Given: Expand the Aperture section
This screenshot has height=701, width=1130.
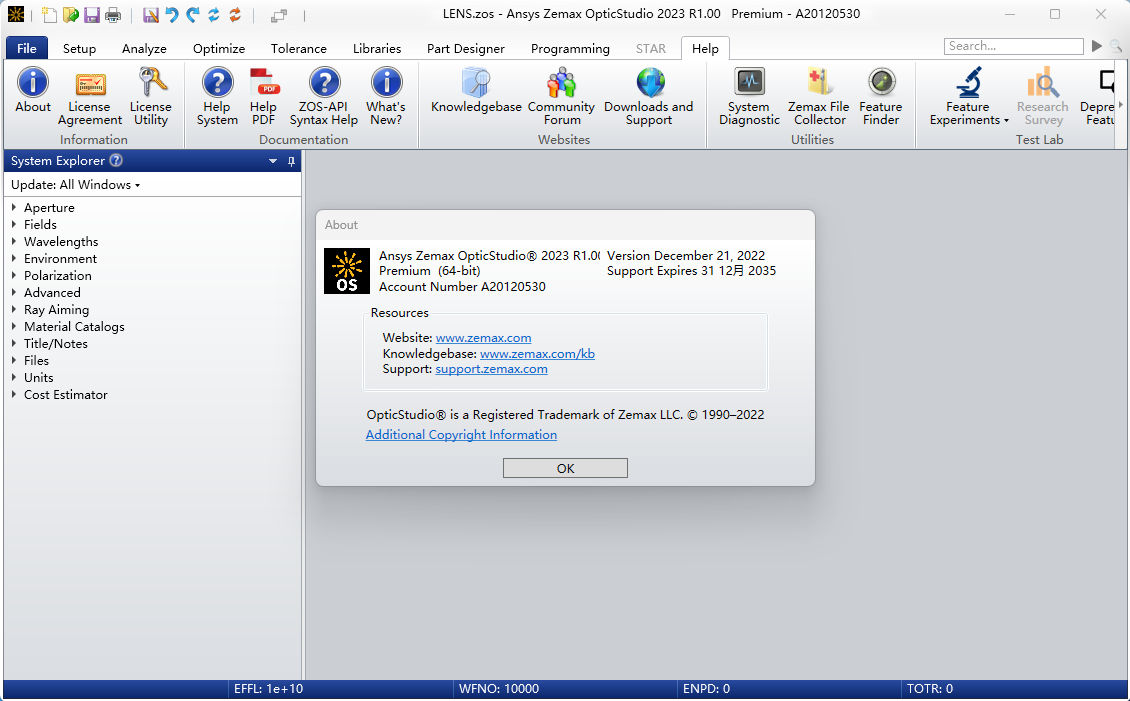Looking at the screenshot, I should tap(14, 207).
